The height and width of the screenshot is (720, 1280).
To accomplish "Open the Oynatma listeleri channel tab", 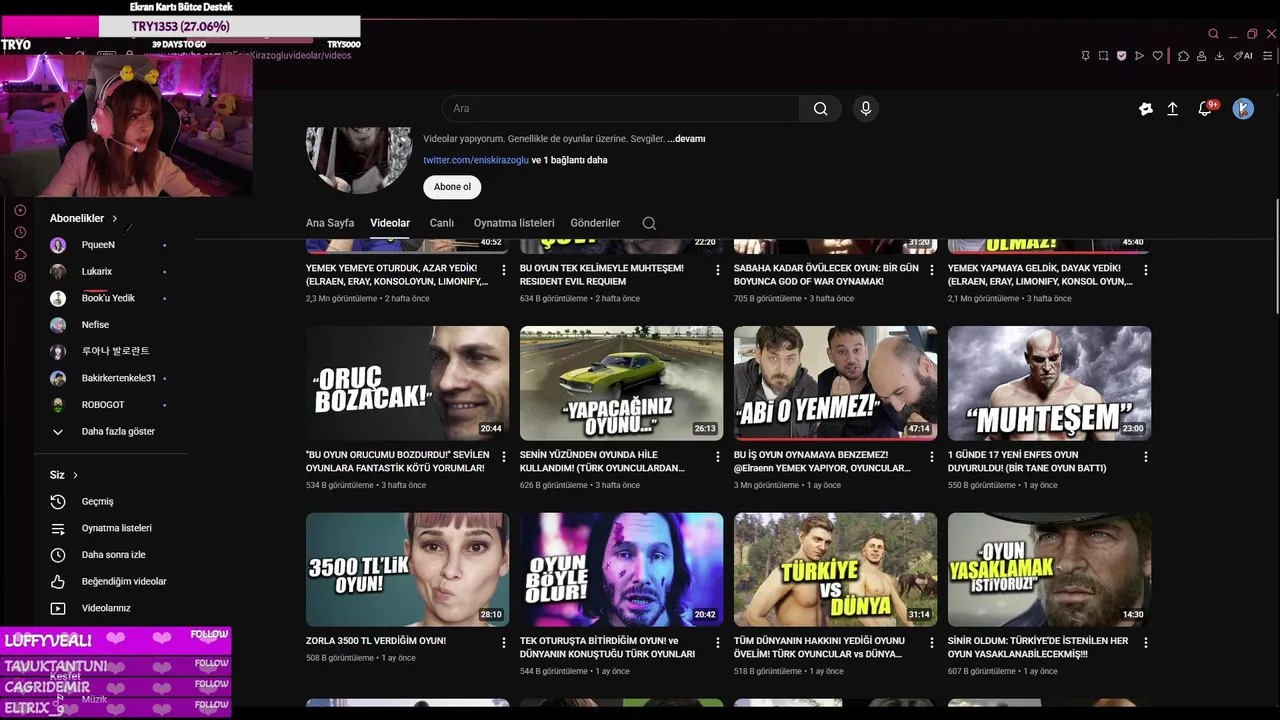I will [x=514, y=223].
